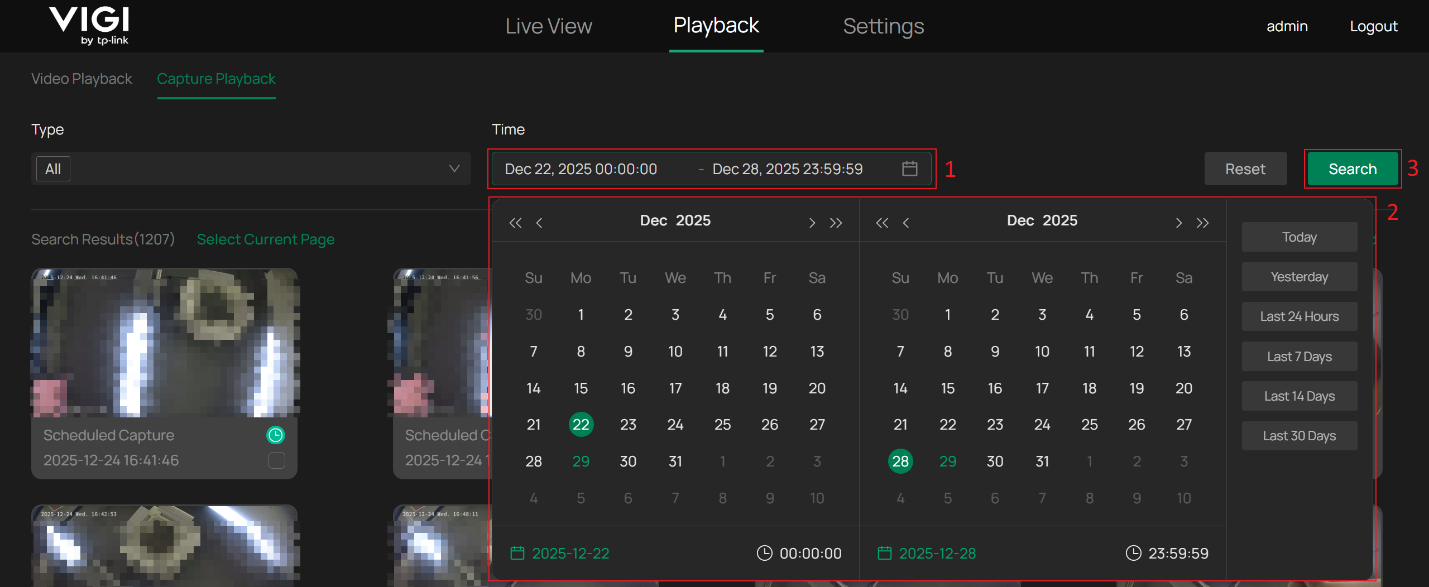Click Select Current Page link

[x=265, y=240]
